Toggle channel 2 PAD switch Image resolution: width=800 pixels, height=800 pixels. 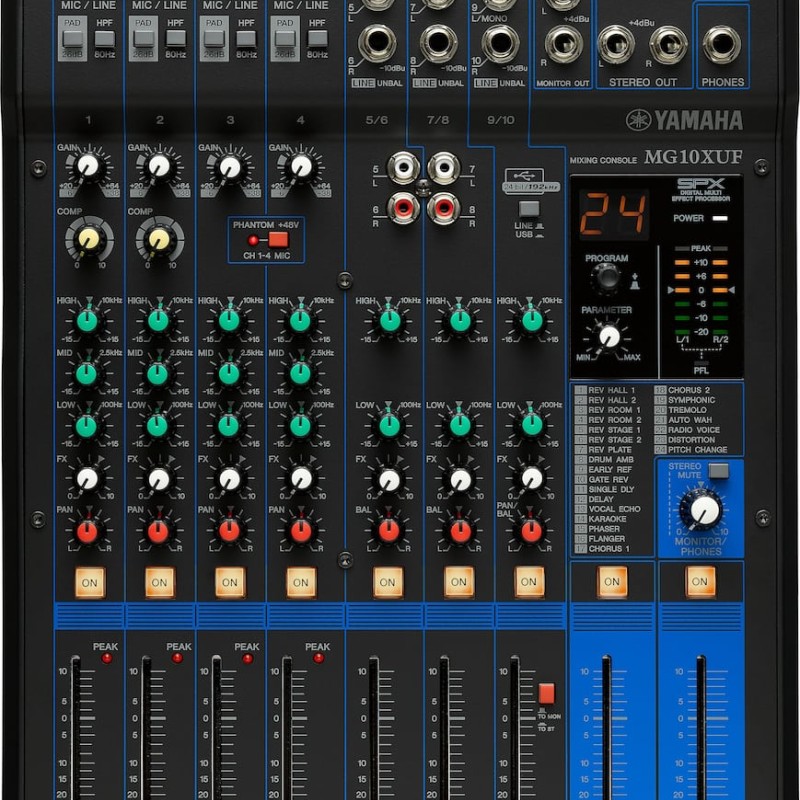click(143, 39)
